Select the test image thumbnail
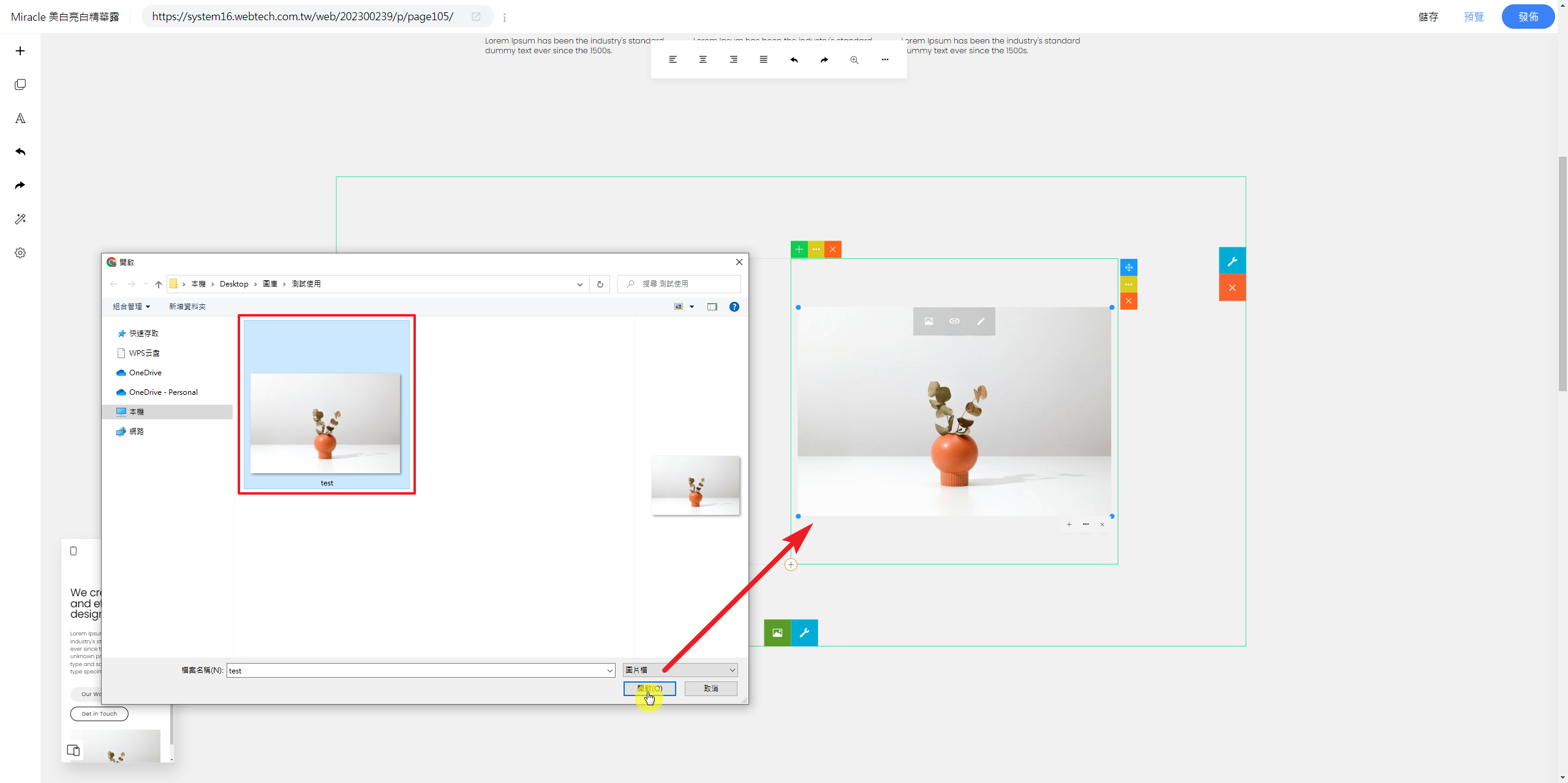The width and height of the screenshot is (1568, 783). pyautogui.click(x=326, y=422)
